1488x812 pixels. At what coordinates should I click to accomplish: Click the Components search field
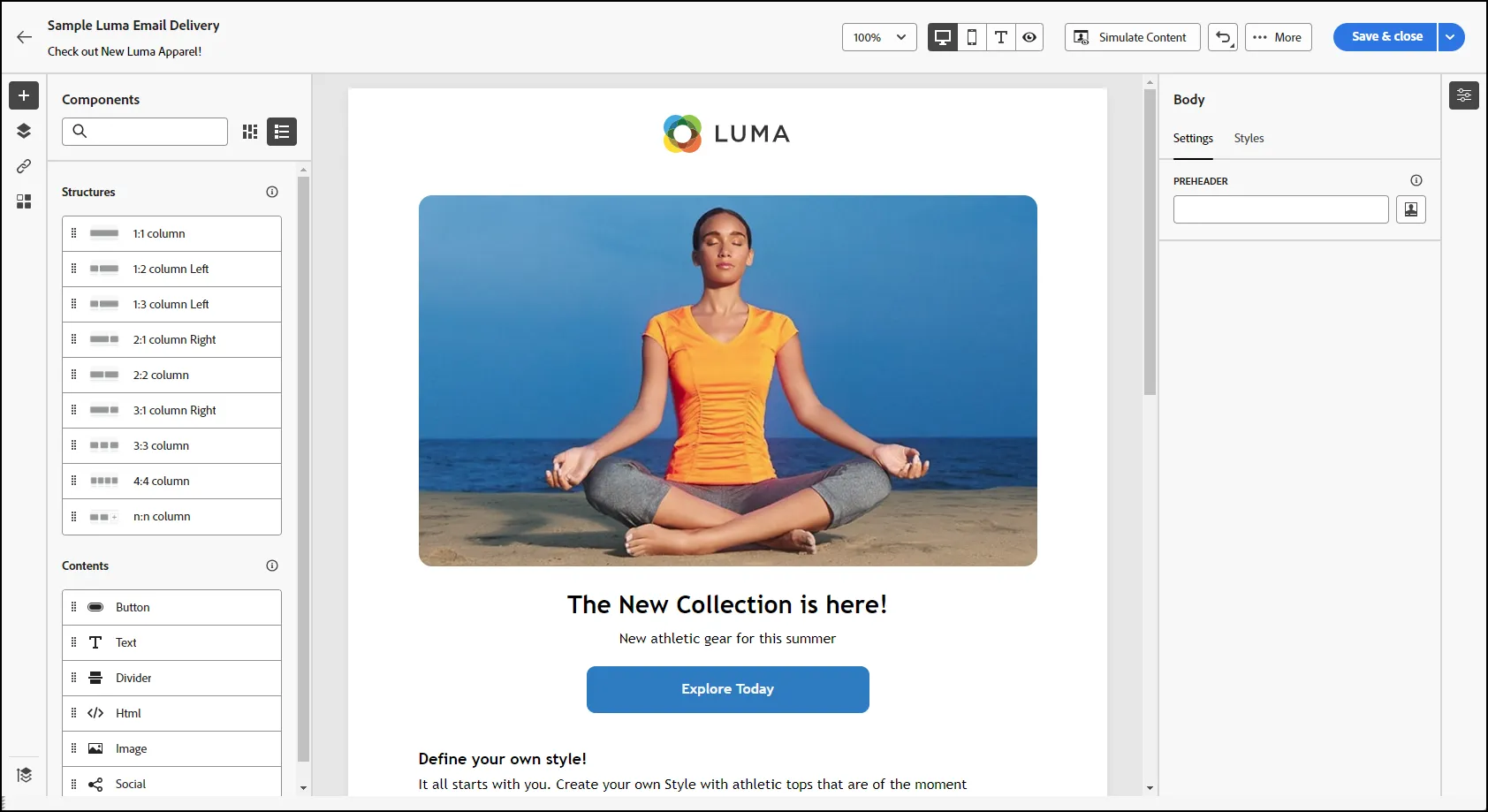145,132
